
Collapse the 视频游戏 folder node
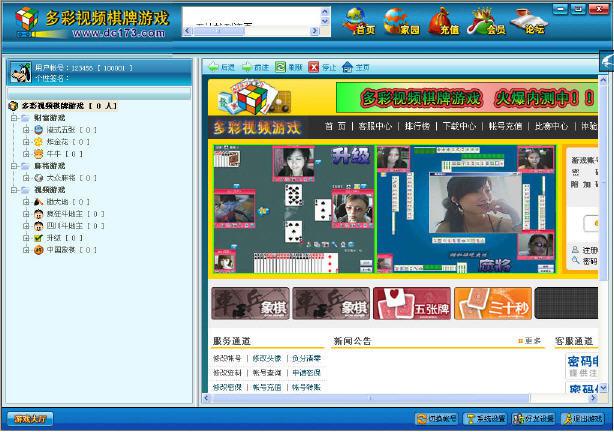pos(14,190)
